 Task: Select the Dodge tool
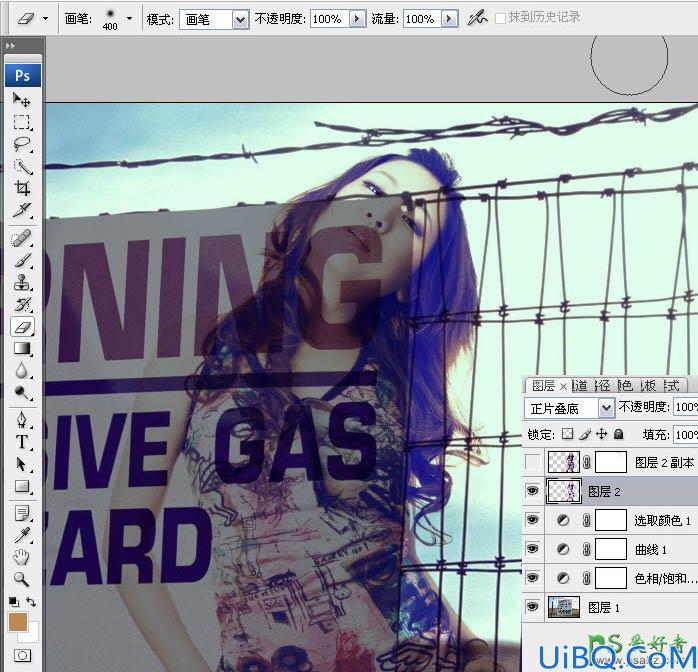pyautogui.click(x=21, y=393)
